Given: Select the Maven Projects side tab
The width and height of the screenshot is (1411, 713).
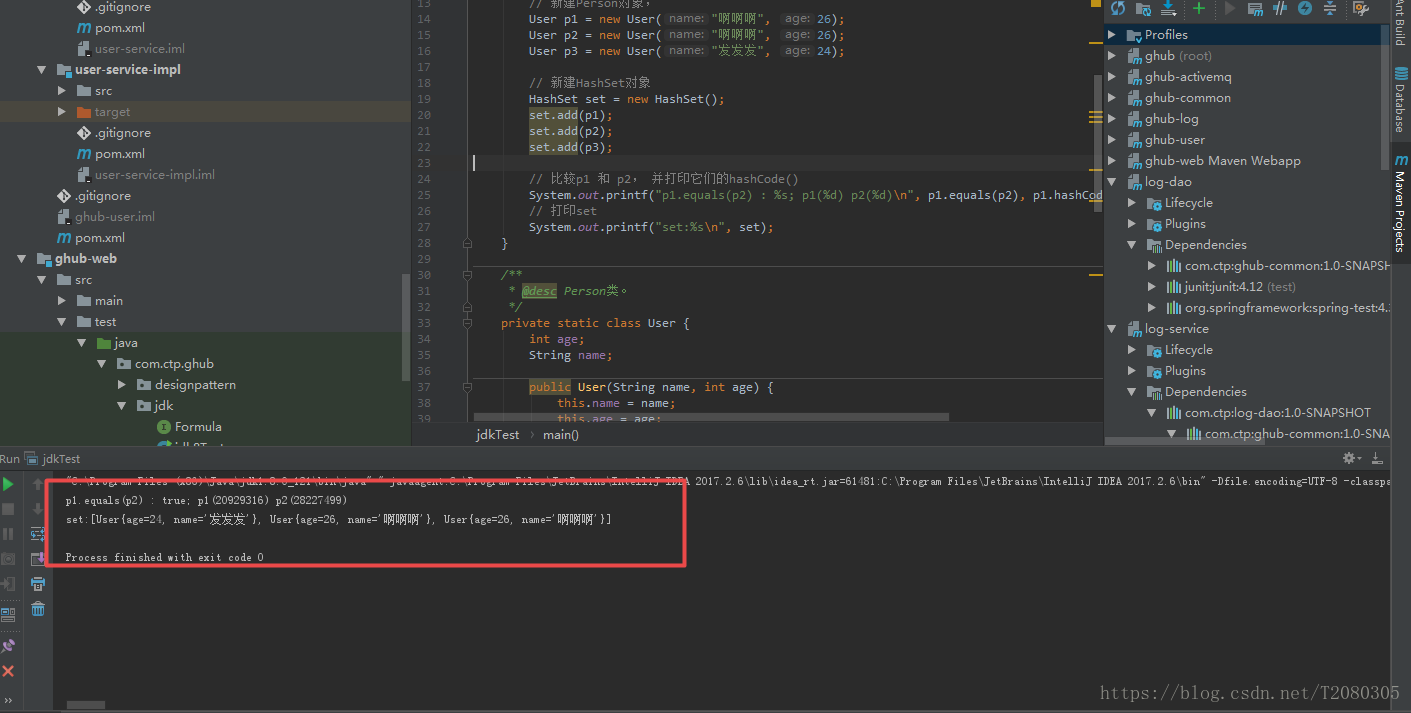Looking at the screenshot, I should click(1400, 203).
